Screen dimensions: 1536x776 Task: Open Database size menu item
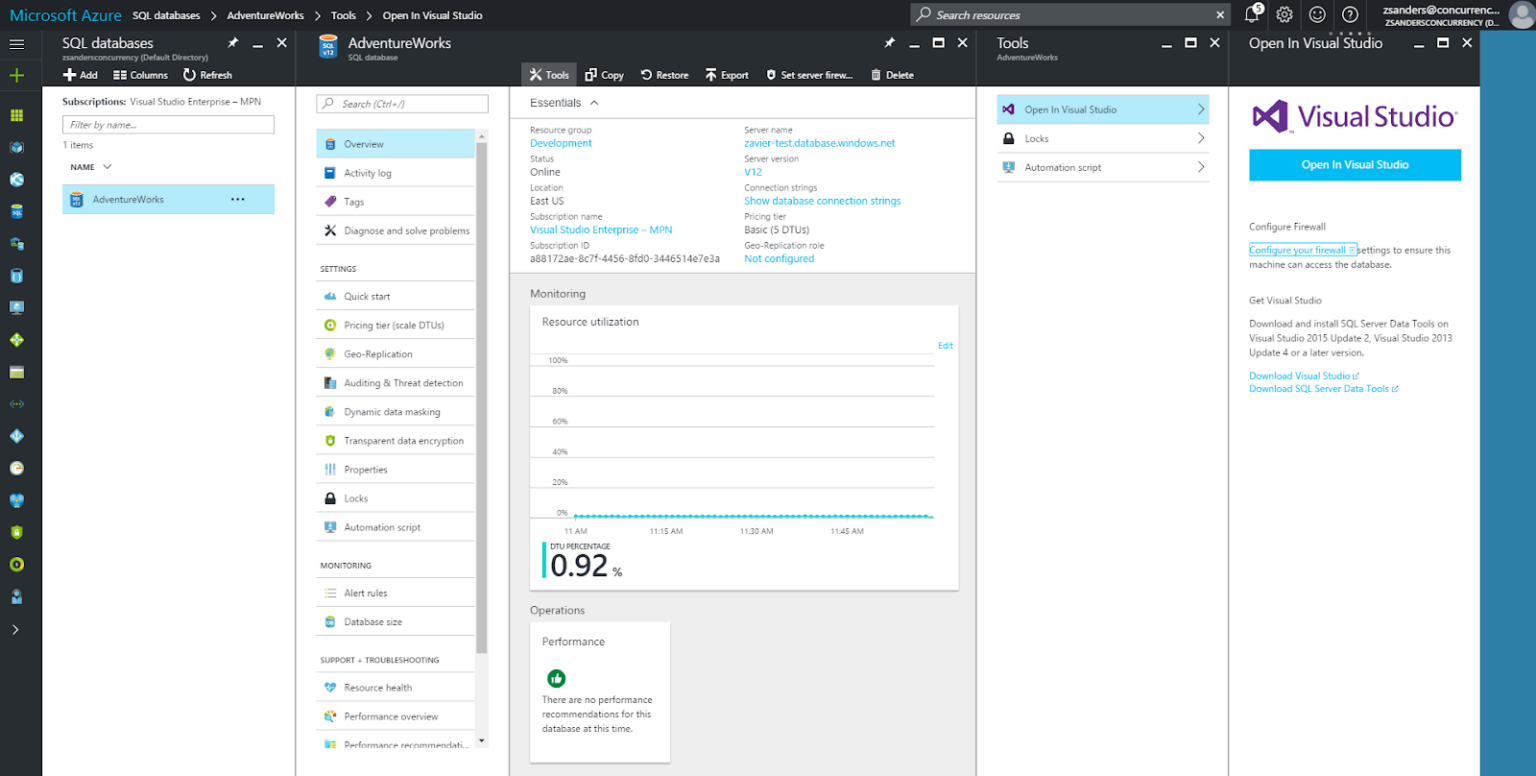pyautogui.click(x=396, y=622)
